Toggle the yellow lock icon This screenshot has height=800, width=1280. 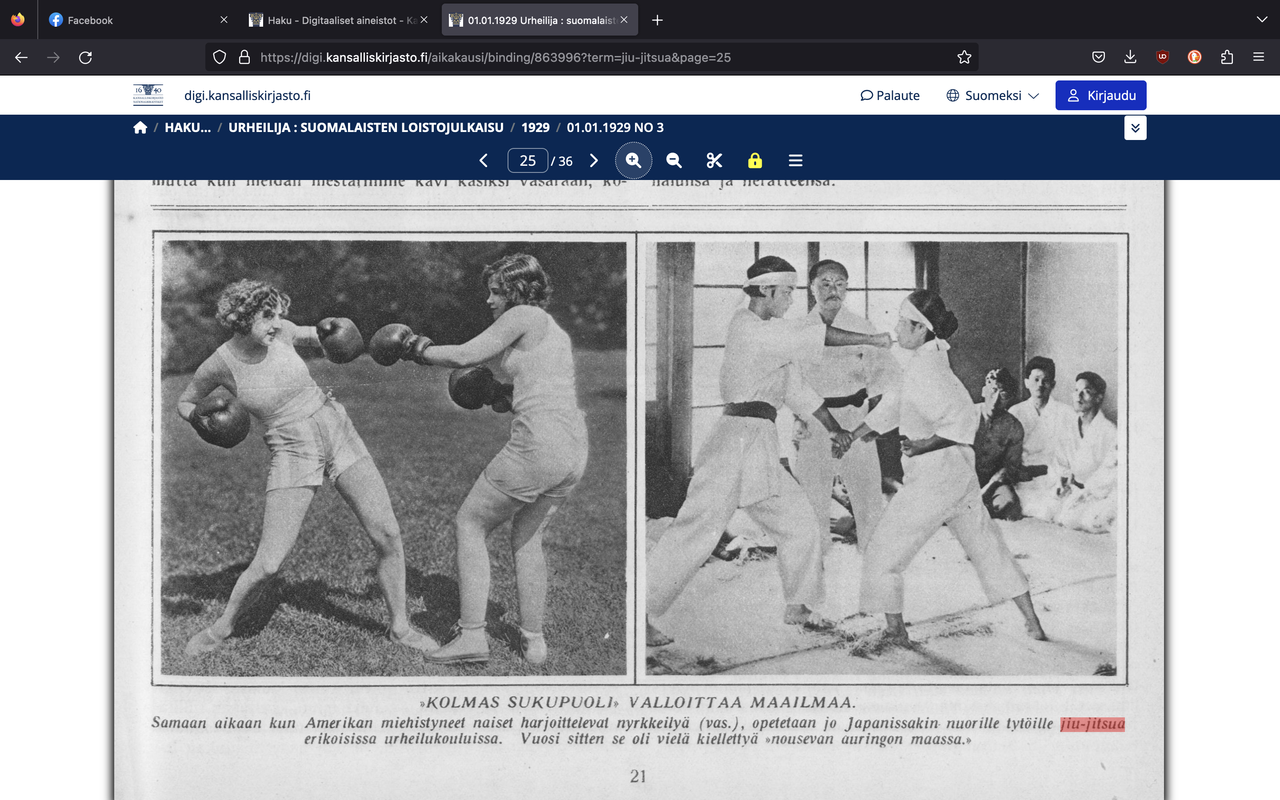[755, 160]
